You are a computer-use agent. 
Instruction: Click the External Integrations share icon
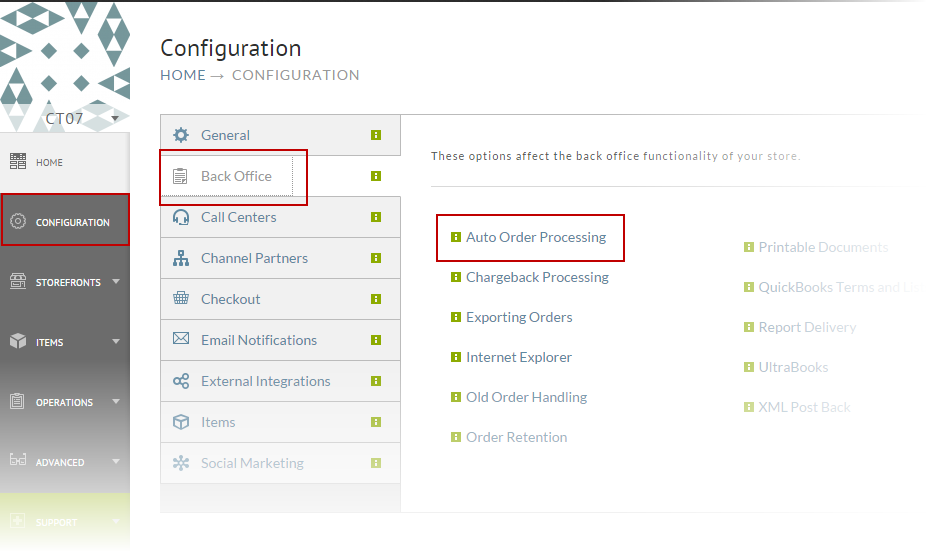(181, 381)
